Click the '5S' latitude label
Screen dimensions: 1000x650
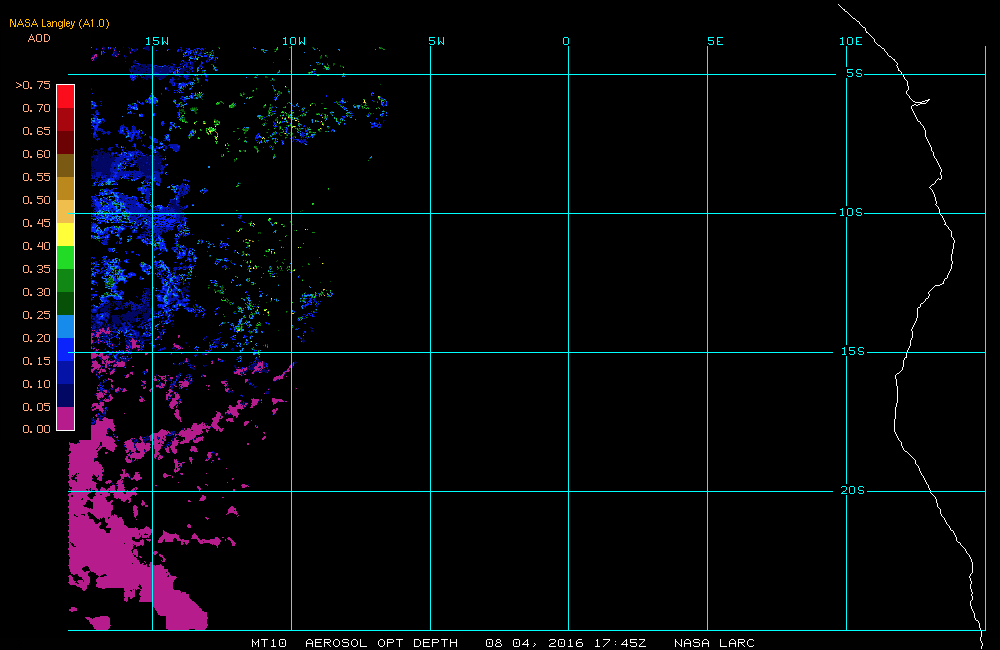coord(855,73)
